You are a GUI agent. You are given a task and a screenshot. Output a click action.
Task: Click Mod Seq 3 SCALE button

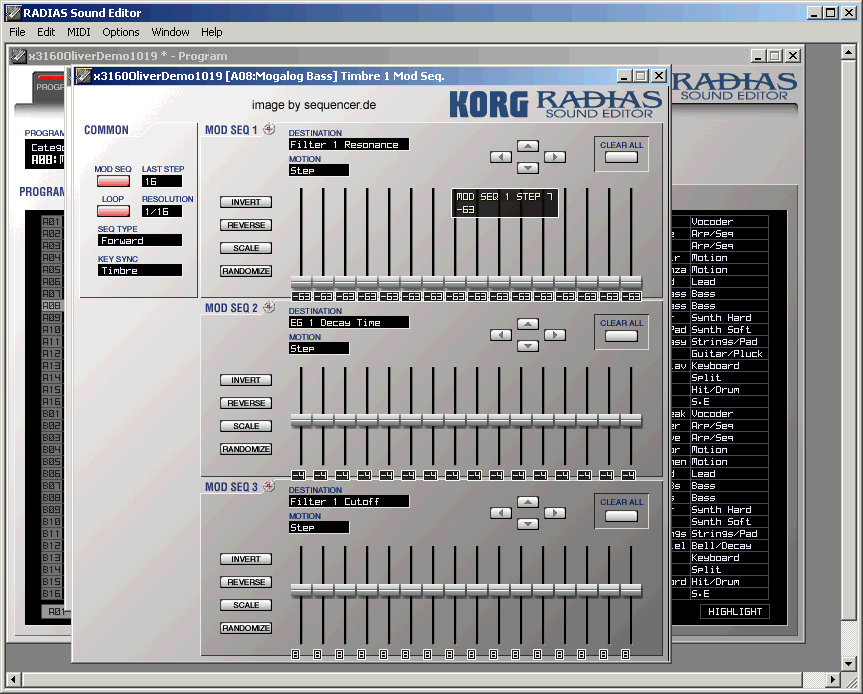246,605
